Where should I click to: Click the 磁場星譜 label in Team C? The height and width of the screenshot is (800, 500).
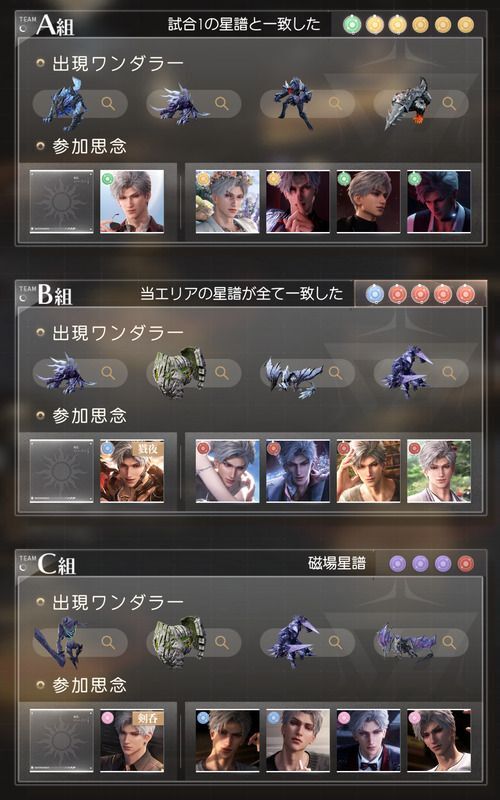(x=337, y=563)
